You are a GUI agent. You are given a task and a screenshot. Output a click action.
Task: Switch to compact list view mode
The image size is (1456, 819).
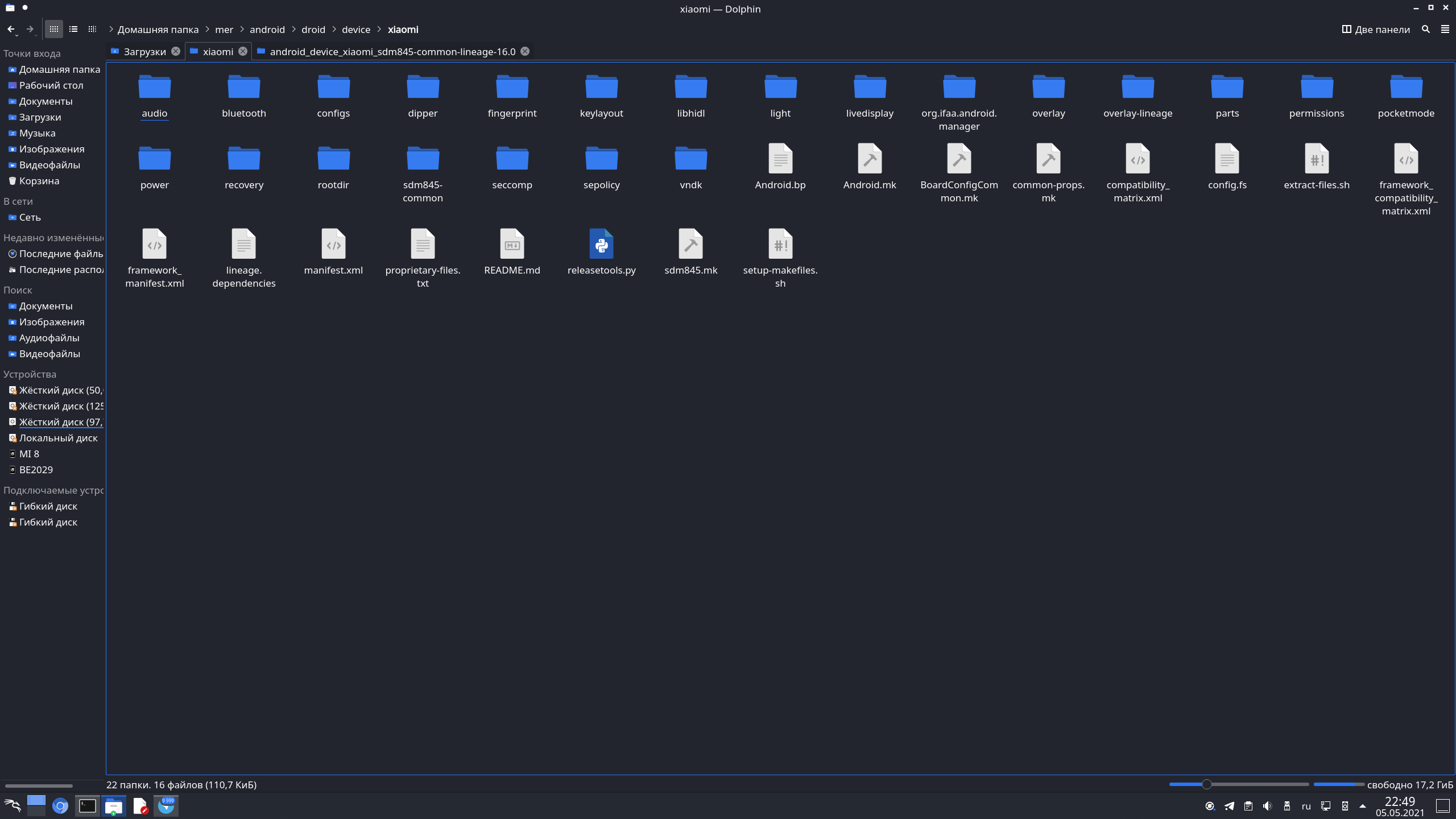click(x=73, y=29)
